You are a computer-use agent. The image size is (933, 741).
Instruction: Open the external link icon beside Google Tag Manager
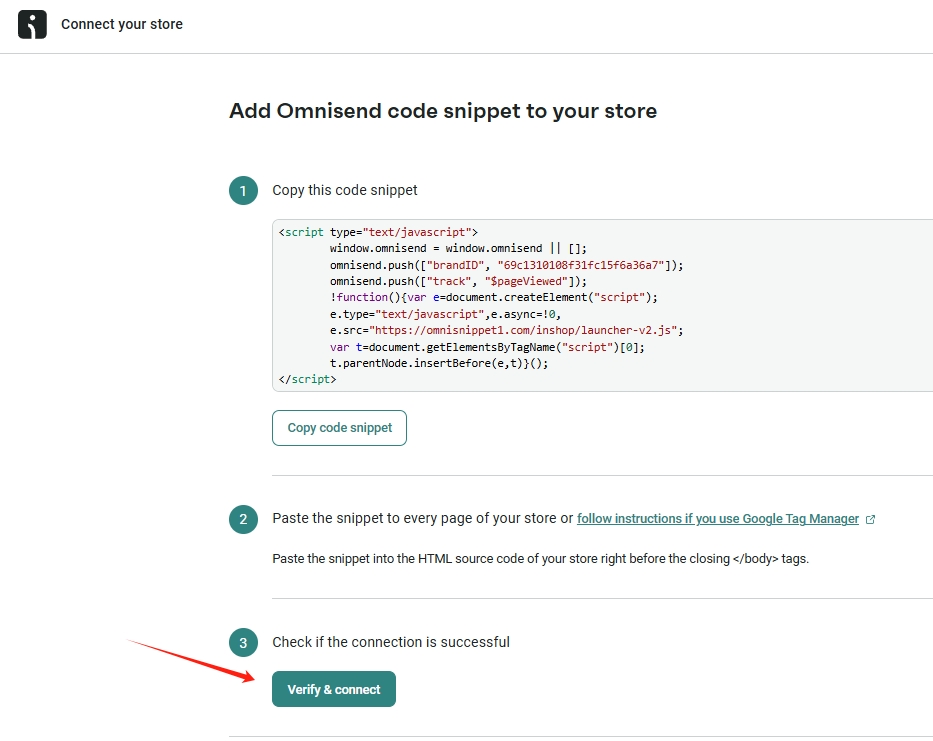pyautogui.click(x=870, y=520)
